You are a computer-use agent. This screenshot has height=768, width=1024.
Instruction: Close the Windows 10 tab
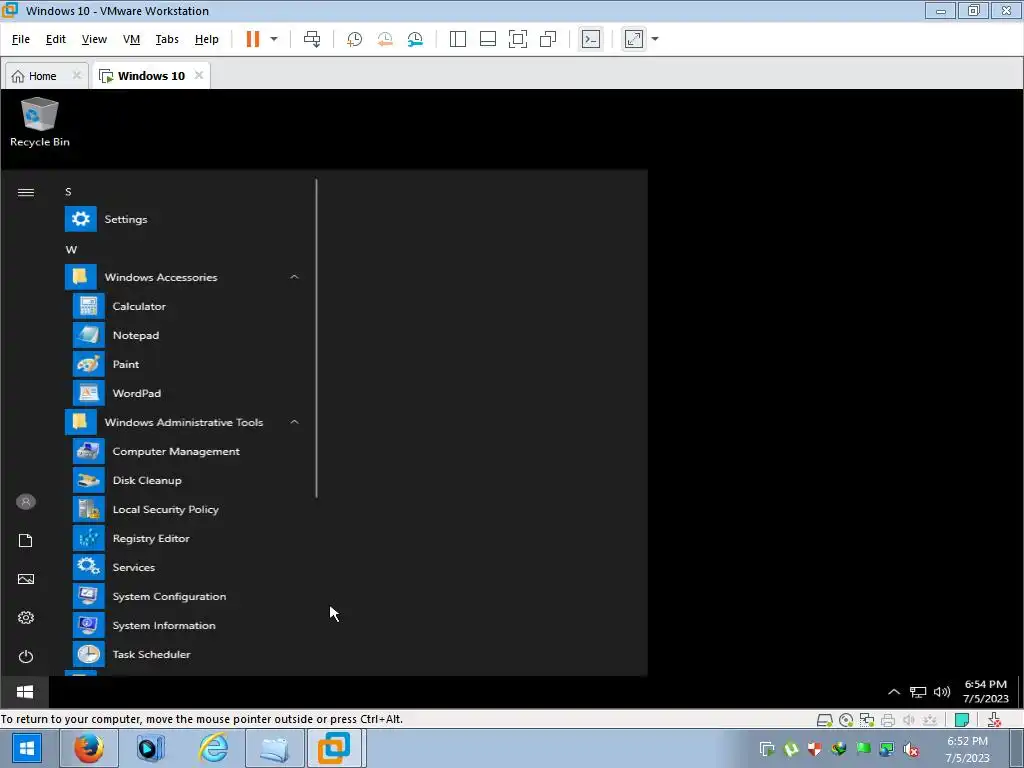click(x=199, y=75)
